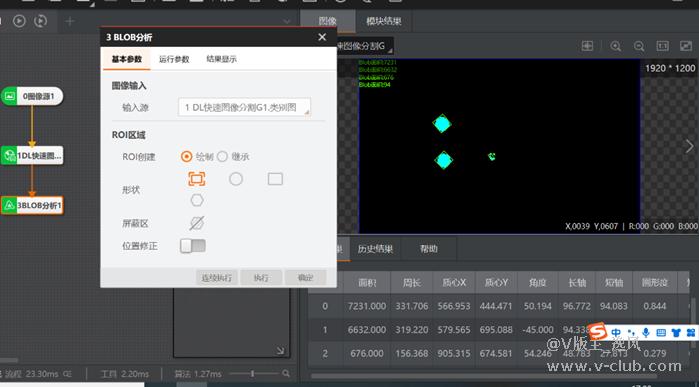Click the 长轴 column header
Screen dimensions: 699x387
click(x=577, y=282)
